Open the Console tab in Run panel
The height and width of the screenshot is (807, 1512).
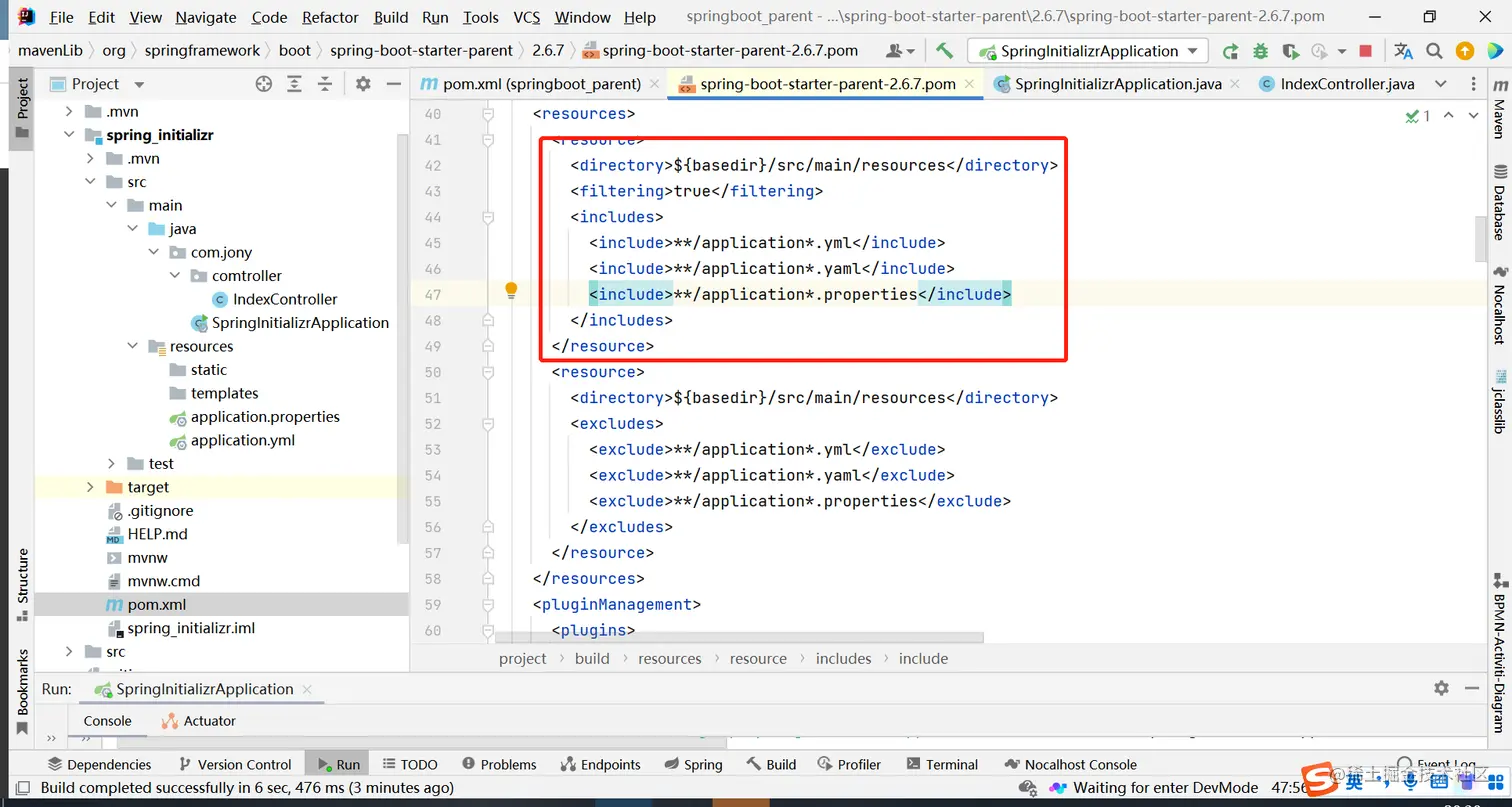(x=107, y=721)
